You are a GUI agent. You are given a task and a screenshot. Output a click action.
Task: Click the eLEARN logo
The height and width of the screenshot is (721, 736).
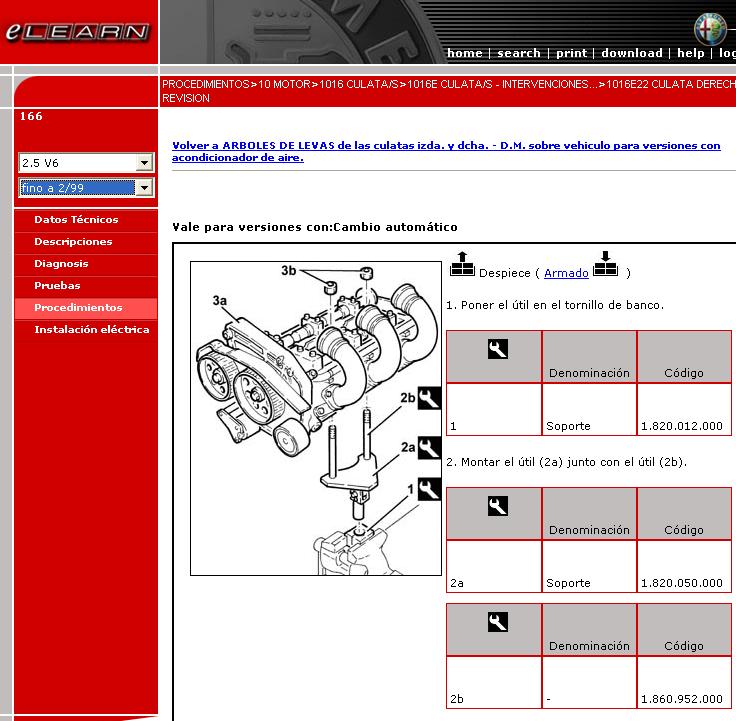pyautogui.click(x=77, y=32)
